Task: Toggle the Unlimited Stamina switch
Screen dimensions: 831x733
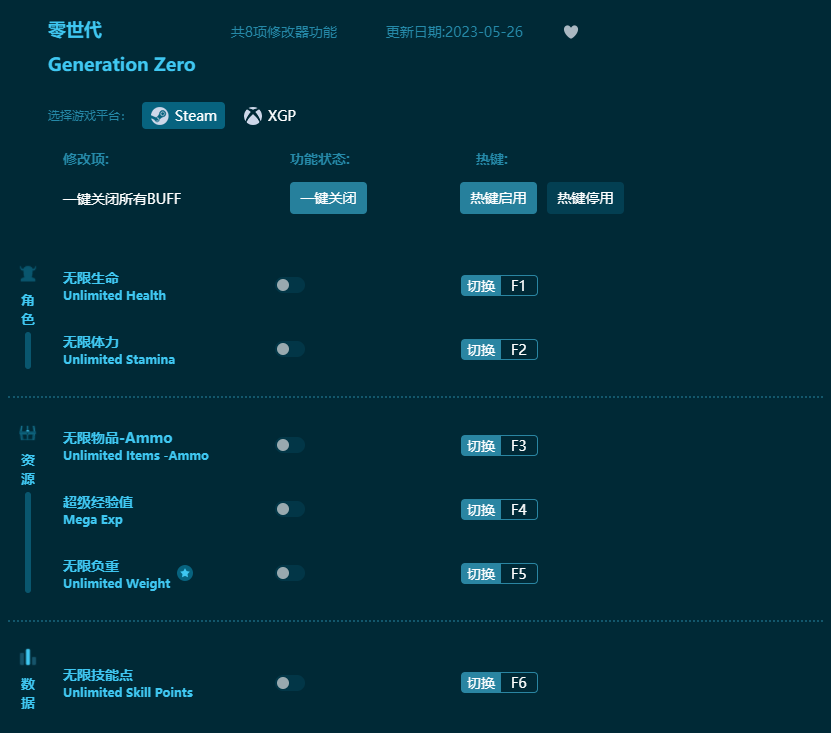Action: pos(290,349)
